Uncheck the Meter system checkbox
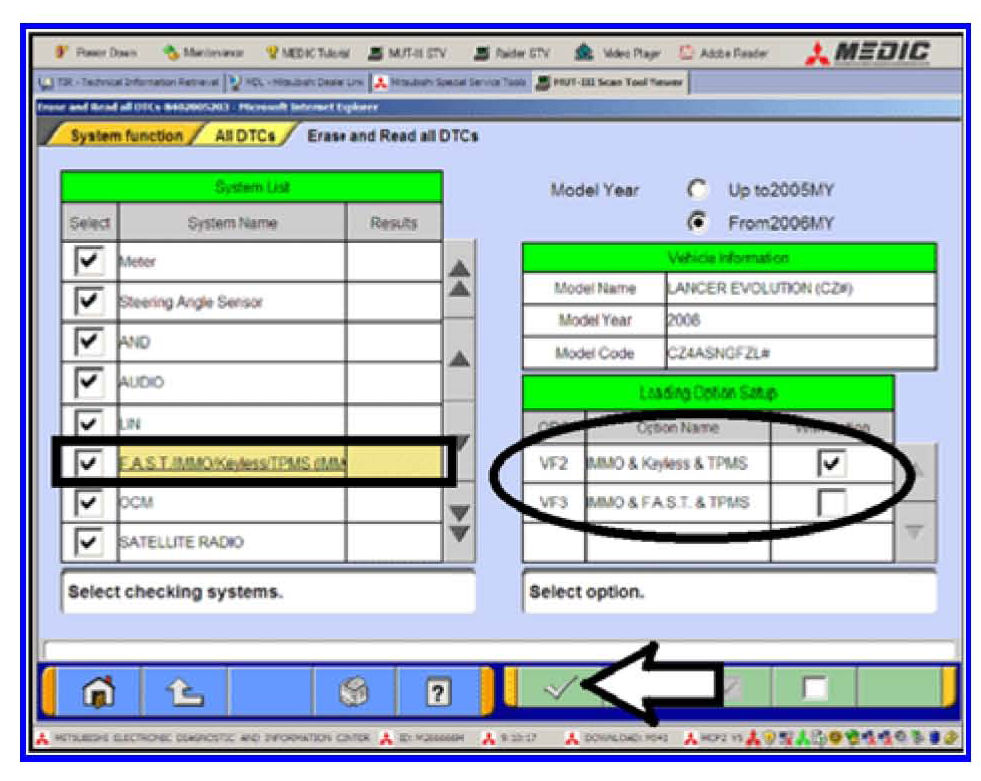This screenshot has width=981, height=781. (89, 262)
